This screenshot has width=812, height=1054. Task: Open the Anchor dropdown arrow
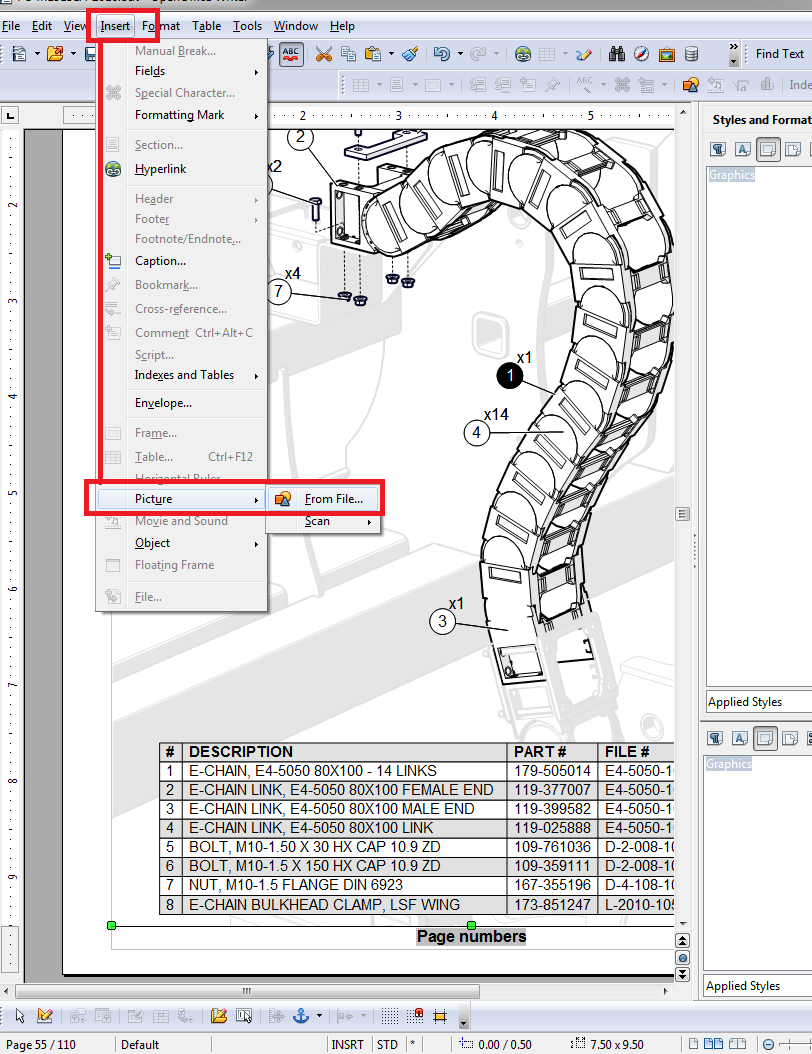(319, 1016)
